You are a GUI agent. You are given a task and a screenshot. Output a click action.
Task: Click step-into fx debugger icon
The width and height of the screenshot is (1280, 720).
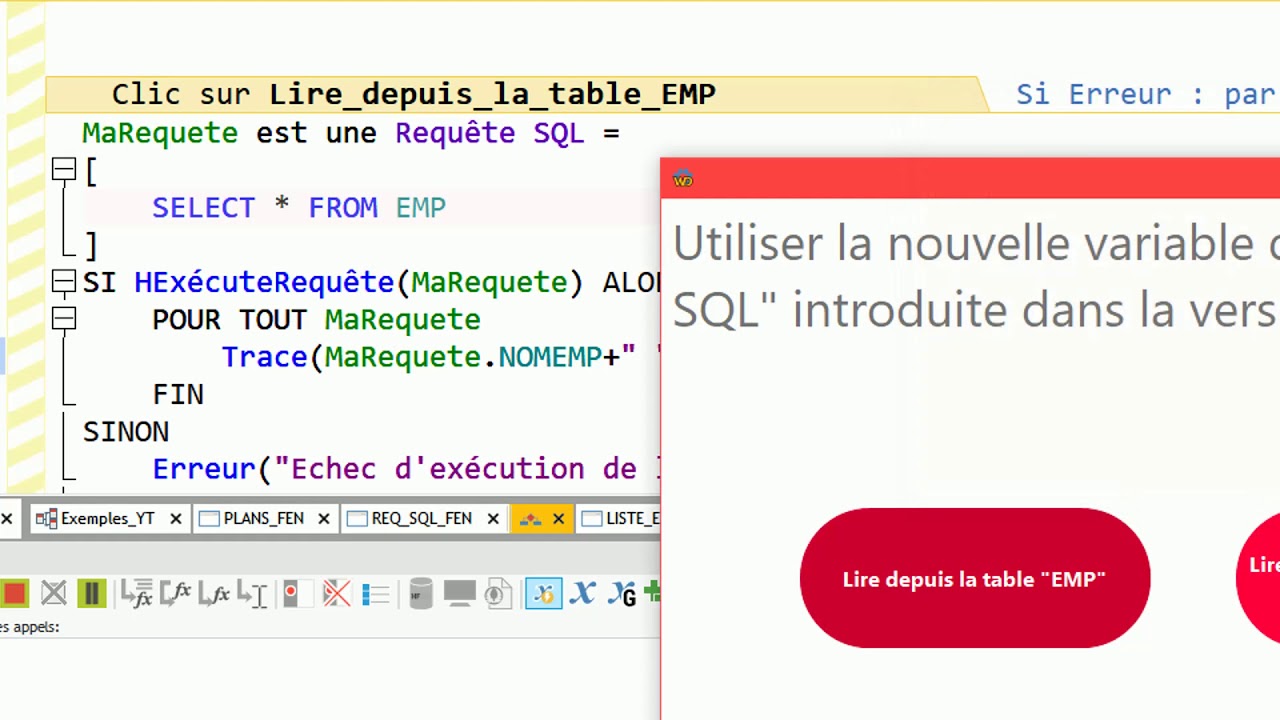136,594
